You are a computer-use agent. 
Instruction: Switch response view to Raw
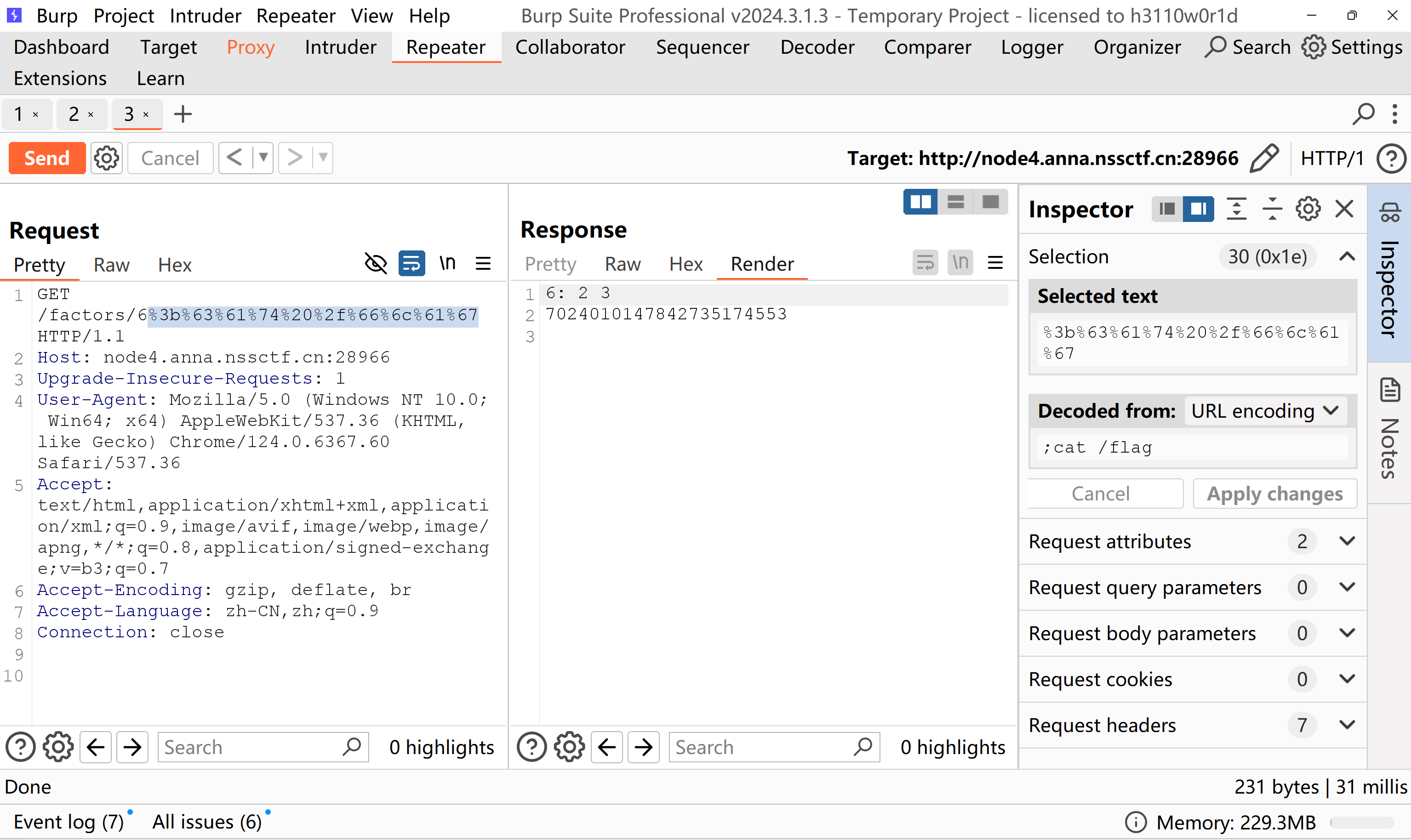622,264
